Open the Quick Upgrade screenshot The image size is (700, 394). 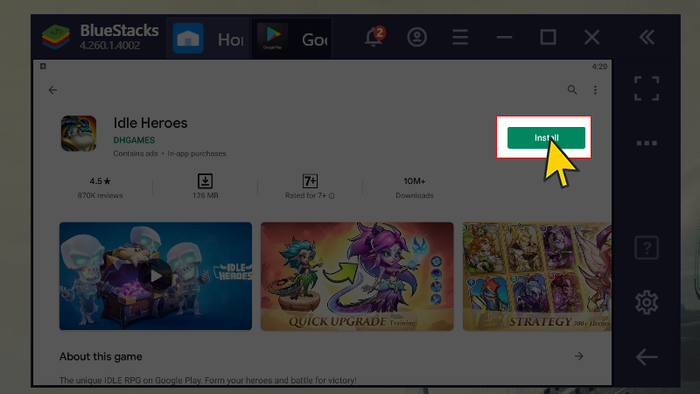(x=357, y=276)
